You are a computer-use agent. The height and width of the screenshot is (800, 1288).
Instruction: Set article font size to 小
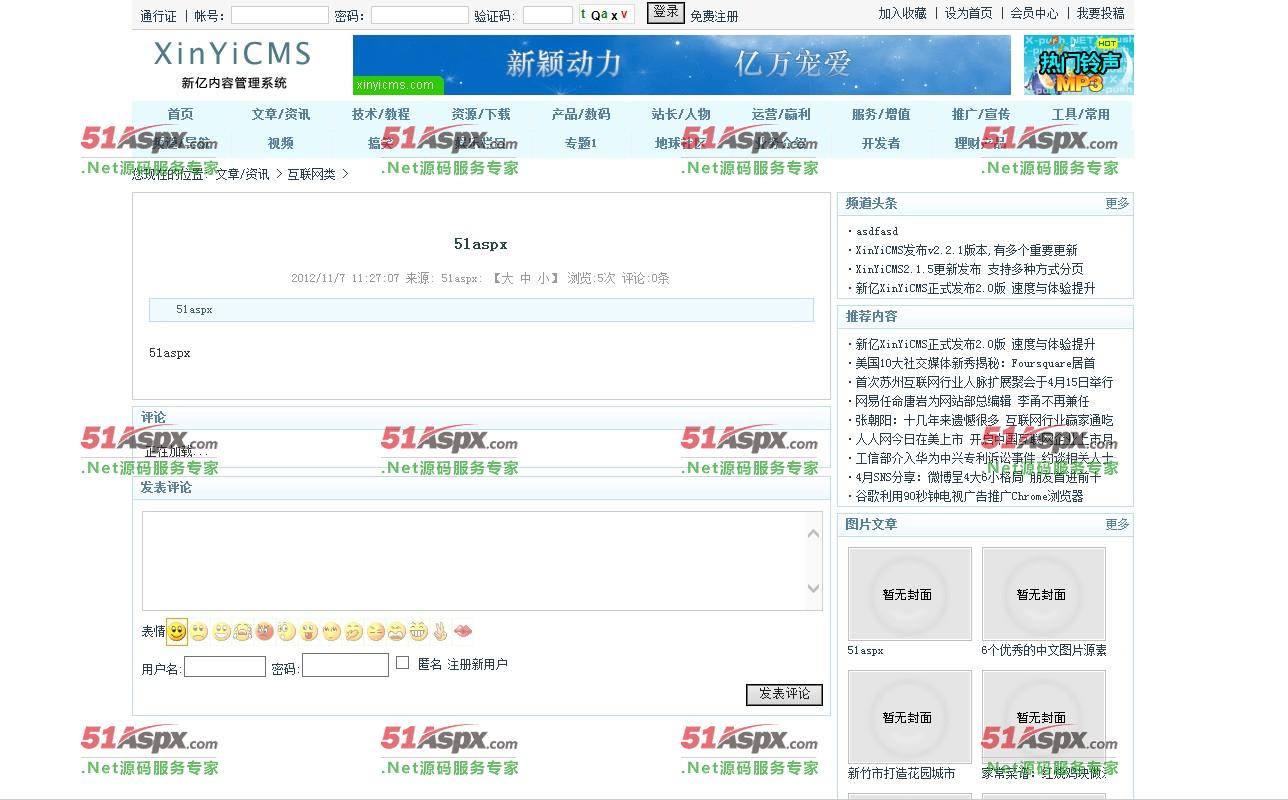click(x=543, y=279)
